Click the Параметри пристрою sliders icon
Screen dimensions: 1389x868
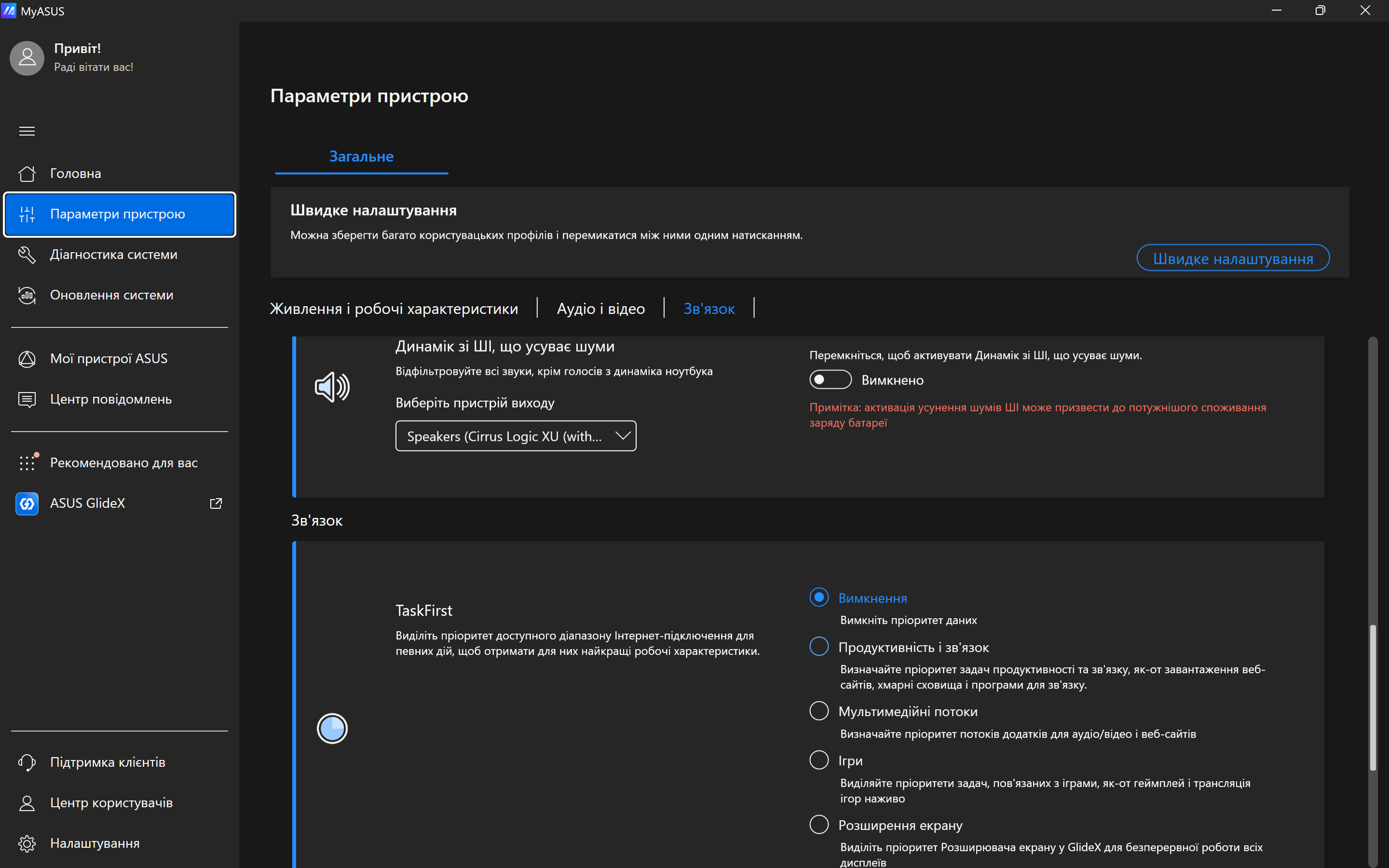pos(27,214)
